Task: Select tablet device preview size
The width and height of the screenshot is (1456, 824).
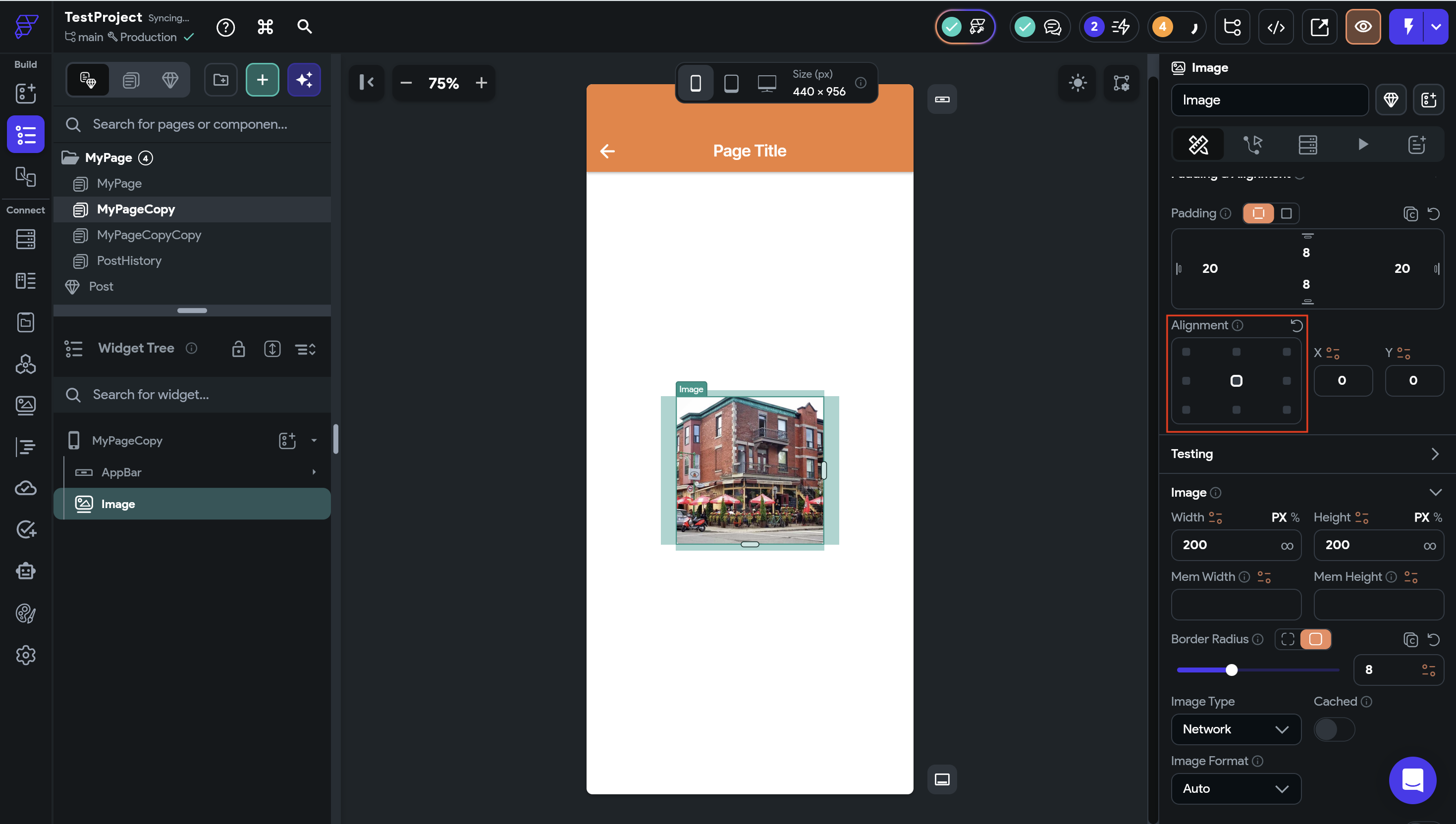Action: coord(731,83)
